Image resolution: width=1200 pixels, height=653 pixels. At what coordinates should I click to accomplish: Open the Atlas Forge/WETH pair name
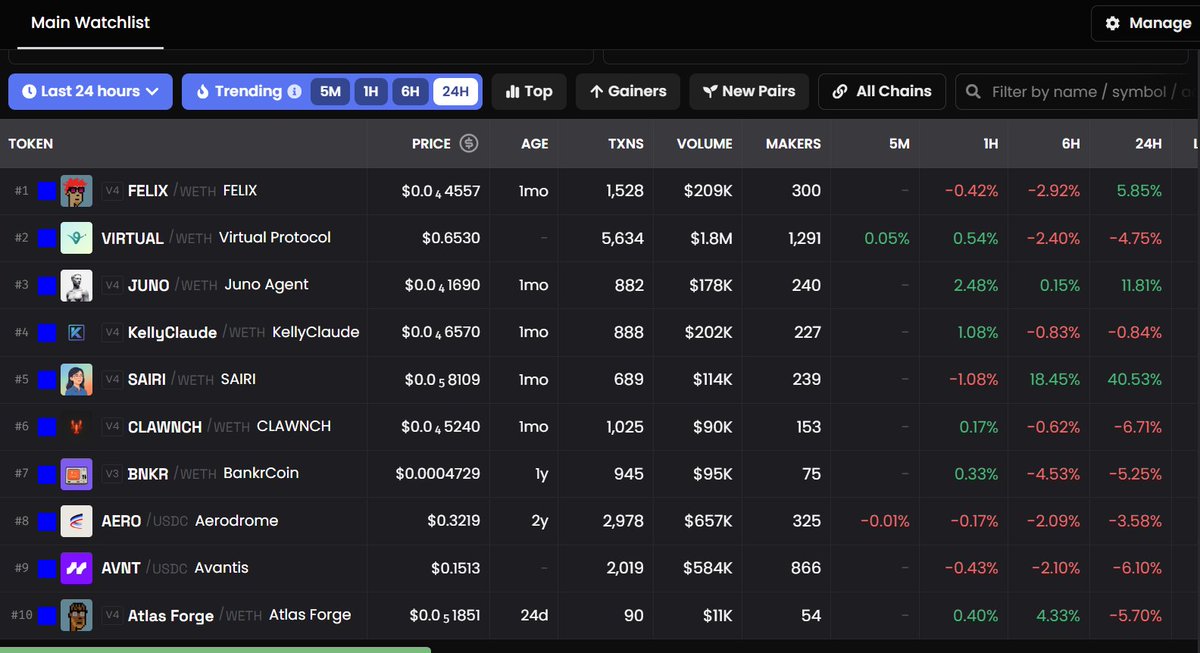coord(195,616)
